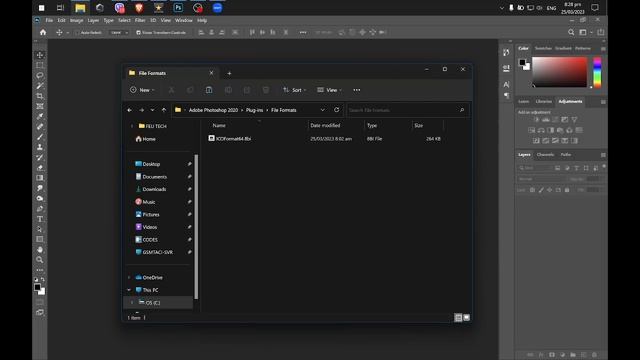Select the Frame tool

pyautogui.click(x=40, y=106)
